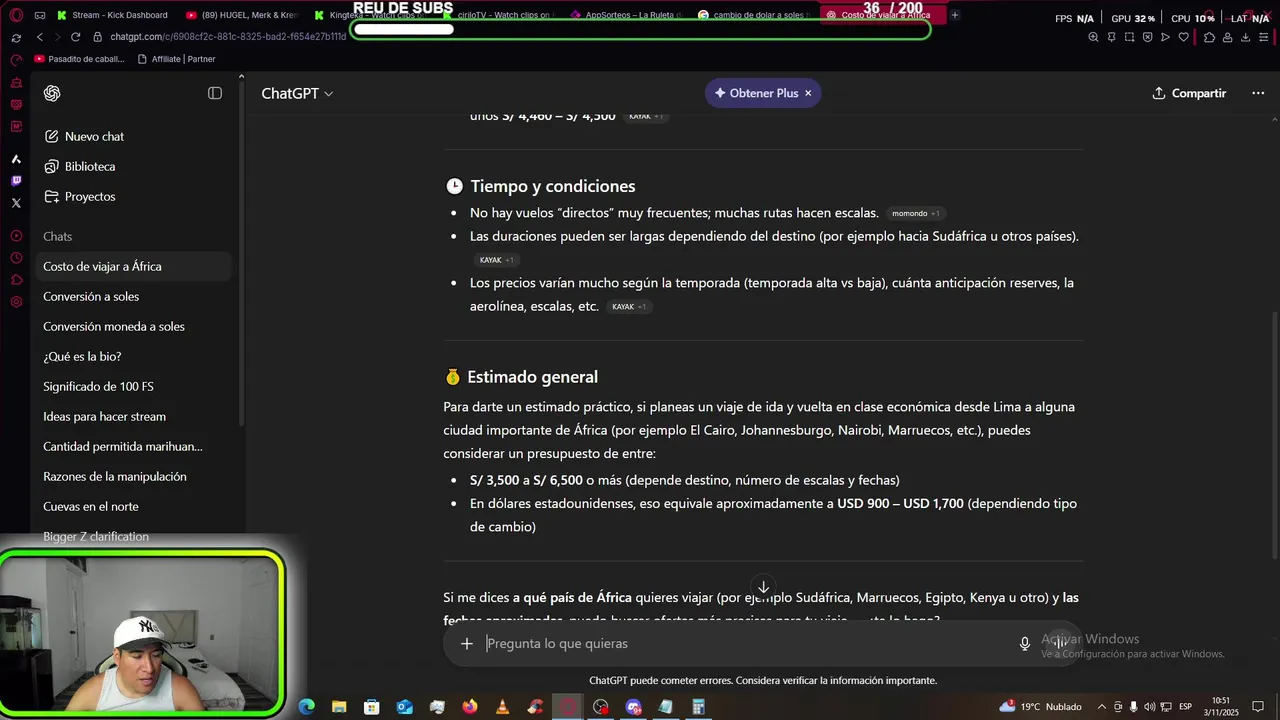The width and height of the screenshot is (1280, 720).
Task: Open Calculator from the taskbar
Action: (698, 707)
